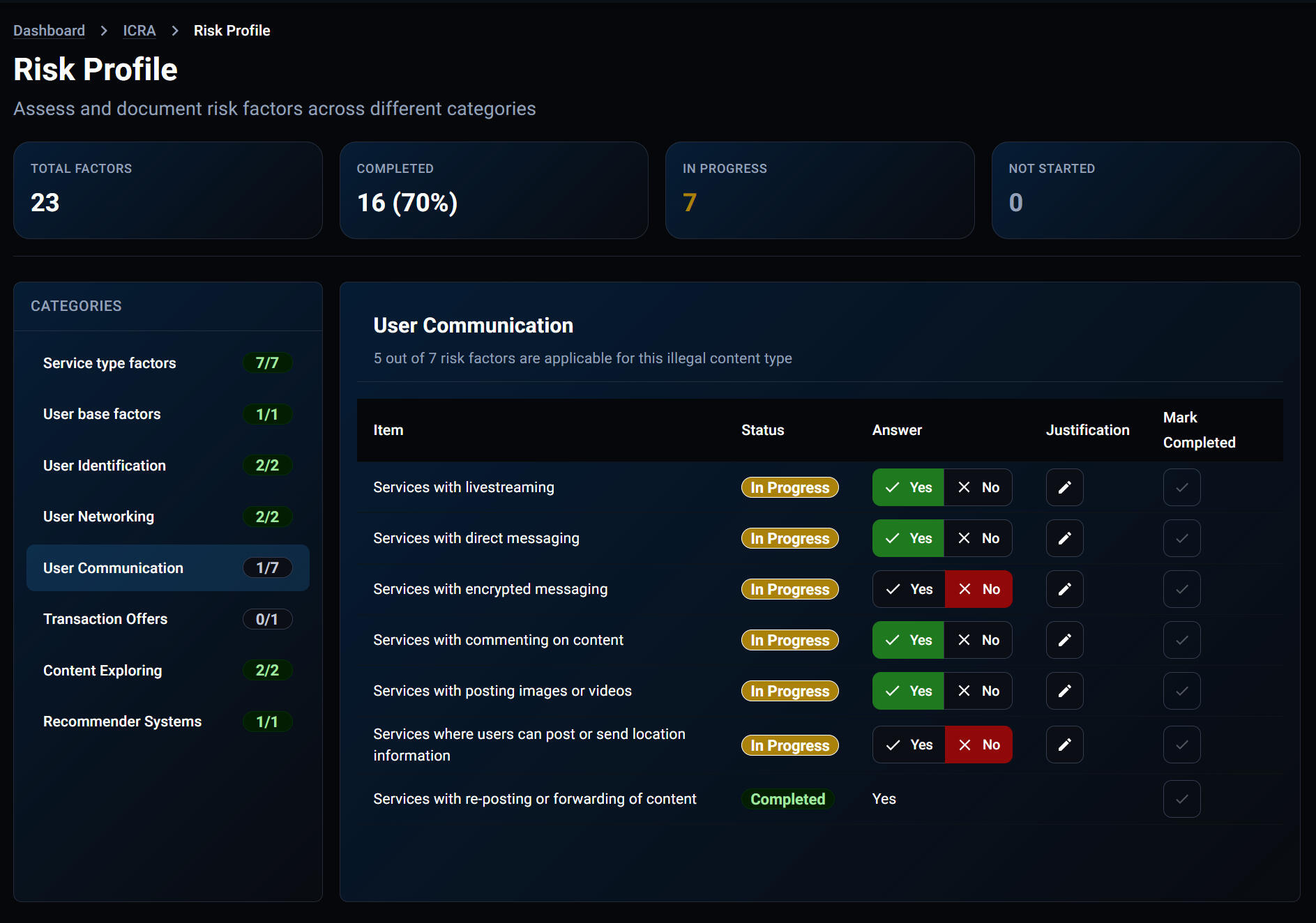
Task: Set No for commenting on content
Action: [978, 640]
